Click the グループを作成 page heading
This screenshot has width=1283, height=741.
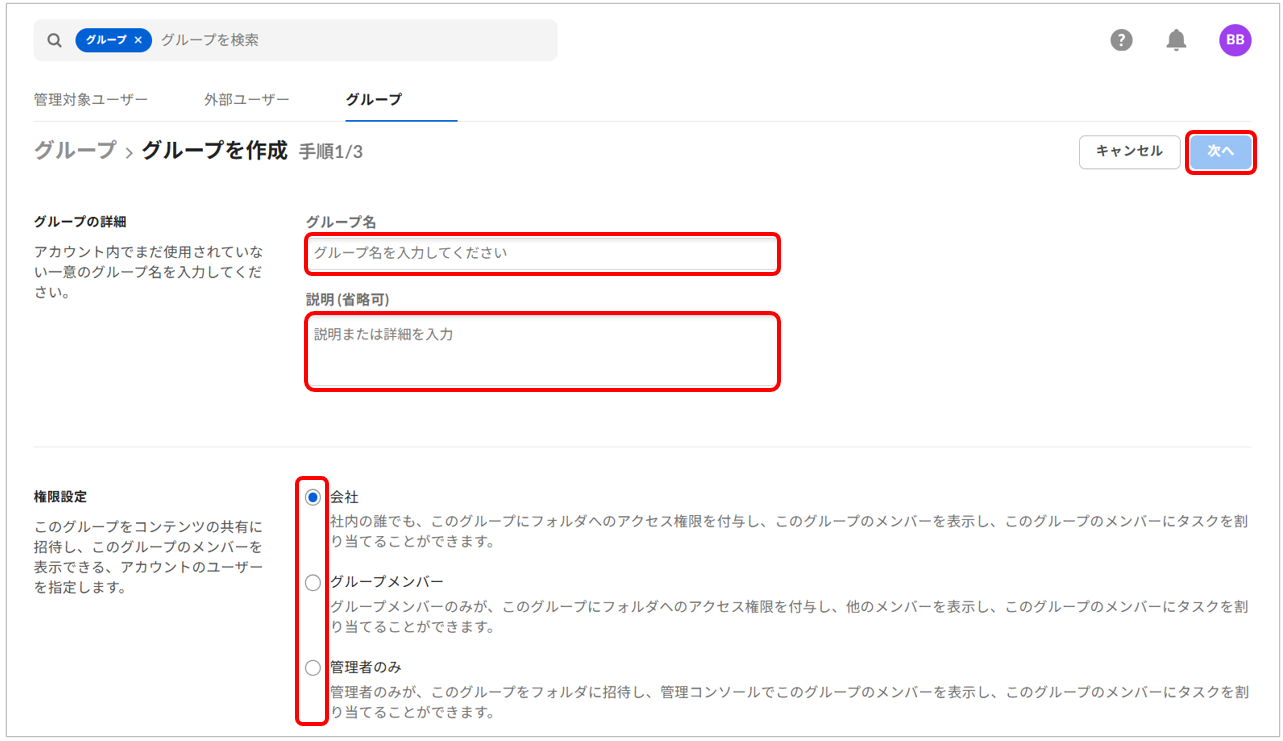[214, 151]
